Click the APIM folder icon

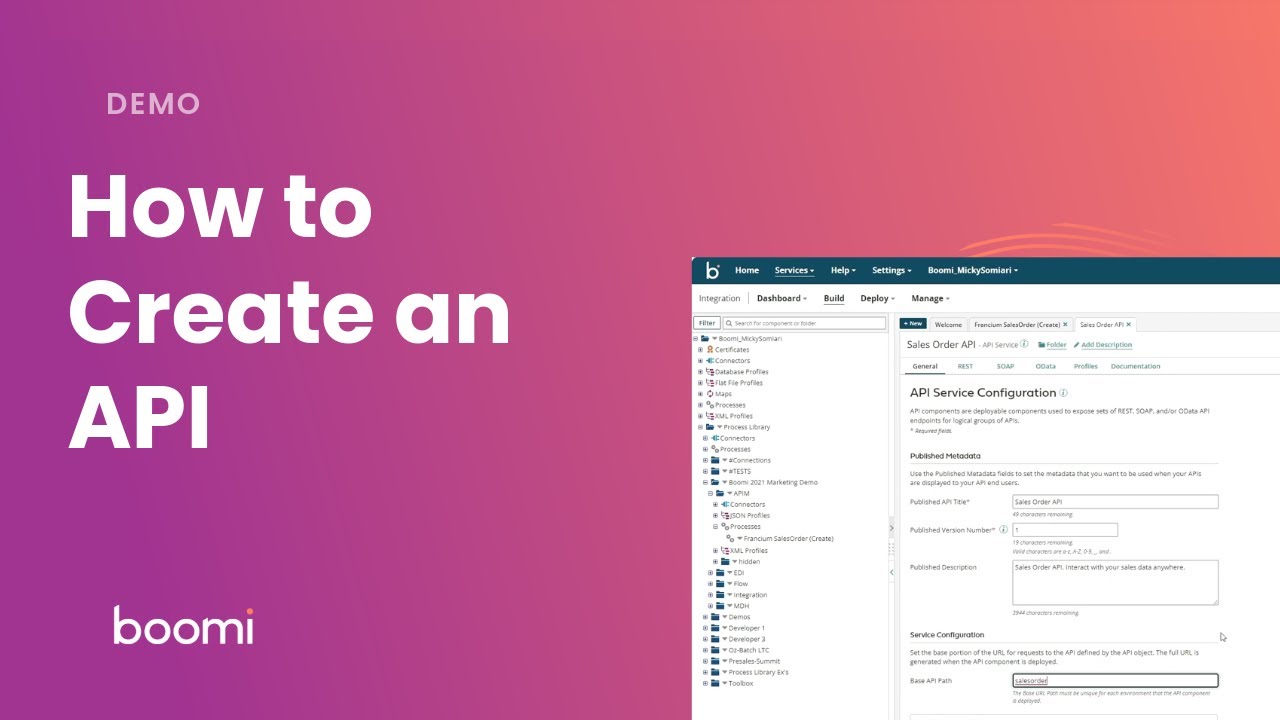720,494
